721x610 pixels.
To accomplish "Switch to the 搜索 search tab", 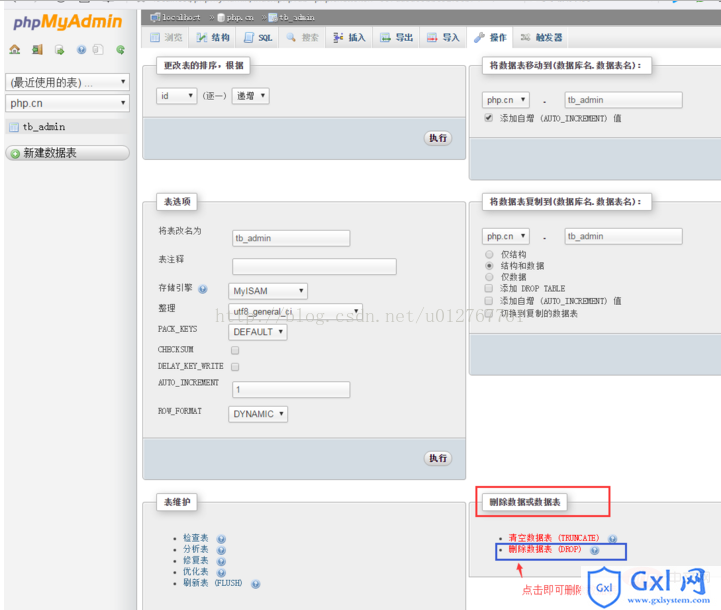I will click(x=302, y=37).
